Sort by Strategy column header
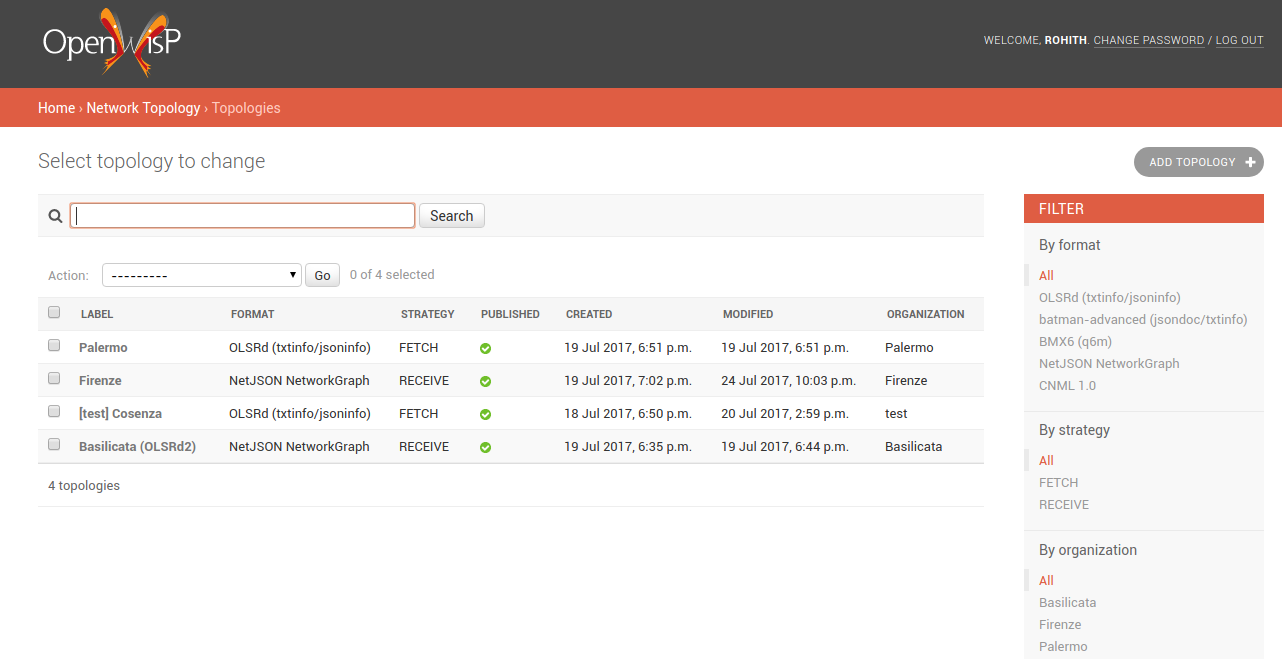The height and width of the screenshot is (659, 1282). click(x=428, y=314)
